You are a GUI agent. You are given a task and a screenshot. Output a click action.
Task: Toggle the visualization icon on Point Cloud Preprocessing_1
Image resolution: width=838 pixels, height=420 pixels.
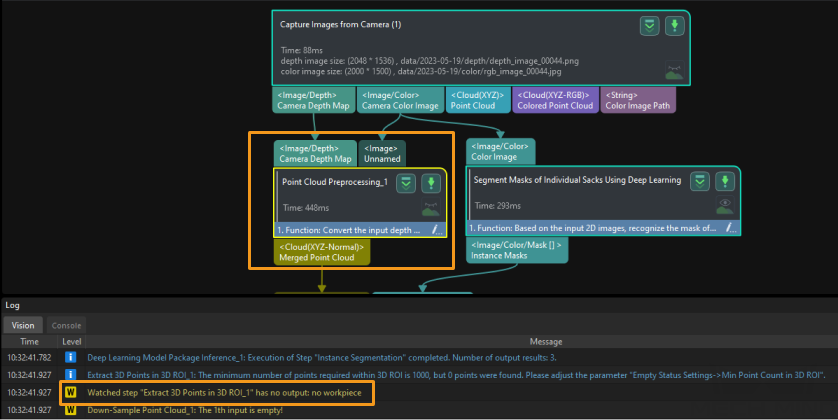point(431,209)
